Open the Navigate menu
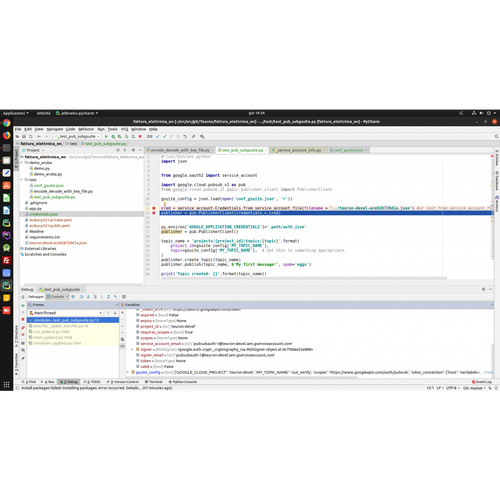 coord(54,129)
